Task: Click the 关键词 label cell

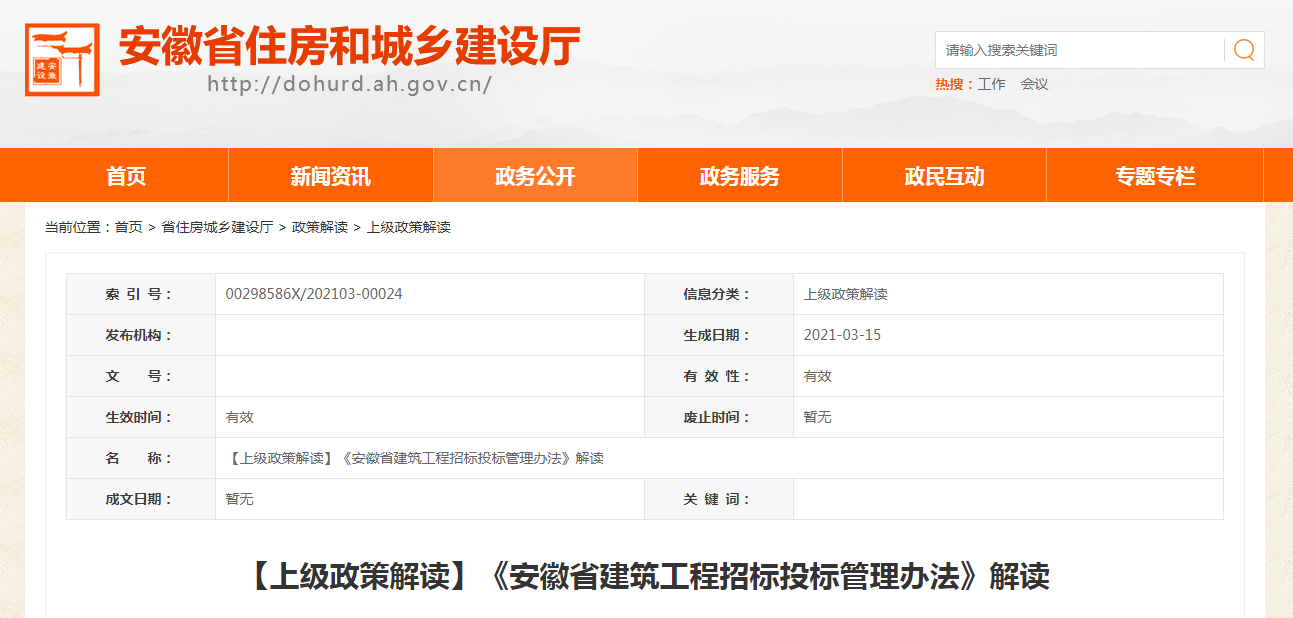Action: tap(719, 499)
